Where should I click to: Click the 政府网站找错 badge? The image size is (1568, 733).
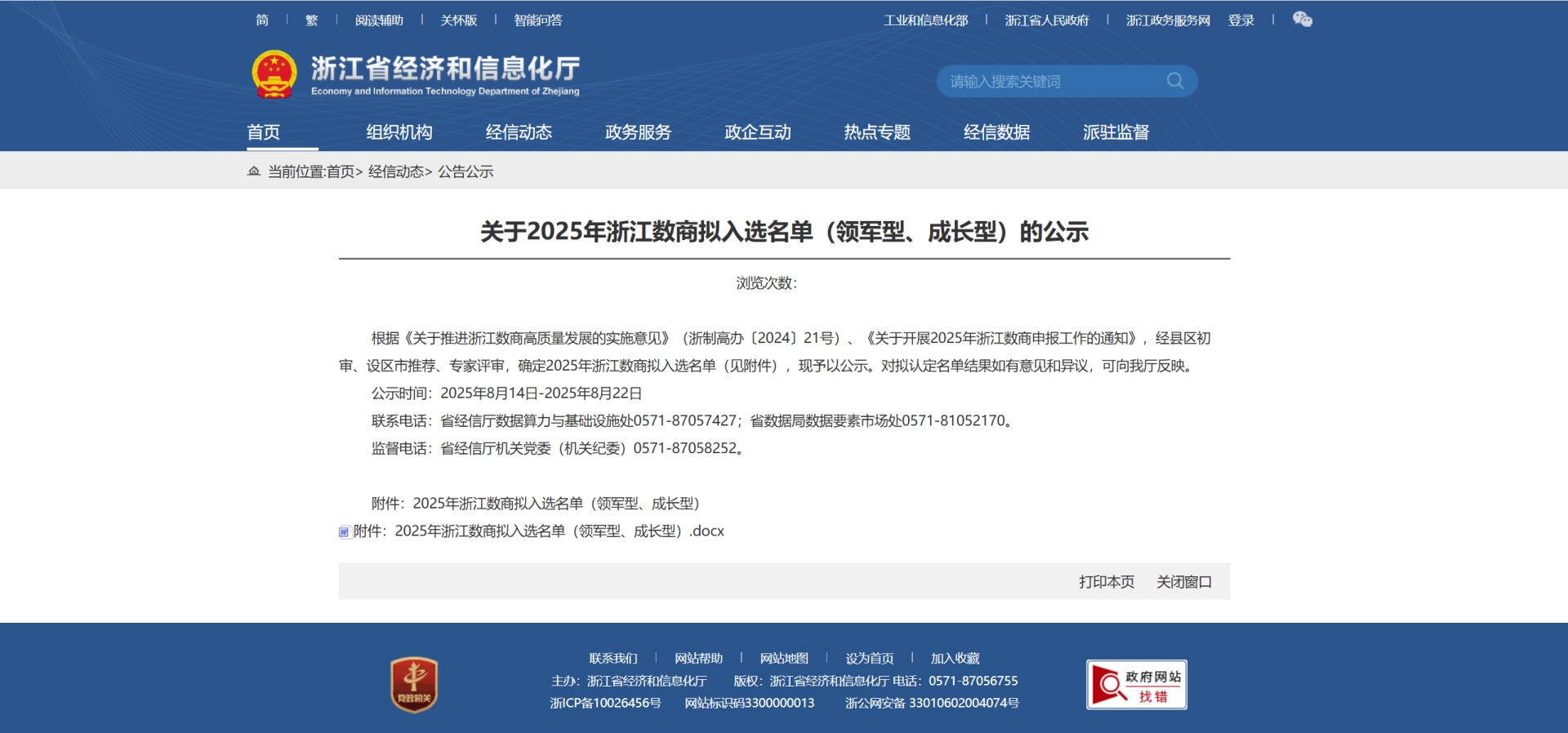click(1136, 685)
